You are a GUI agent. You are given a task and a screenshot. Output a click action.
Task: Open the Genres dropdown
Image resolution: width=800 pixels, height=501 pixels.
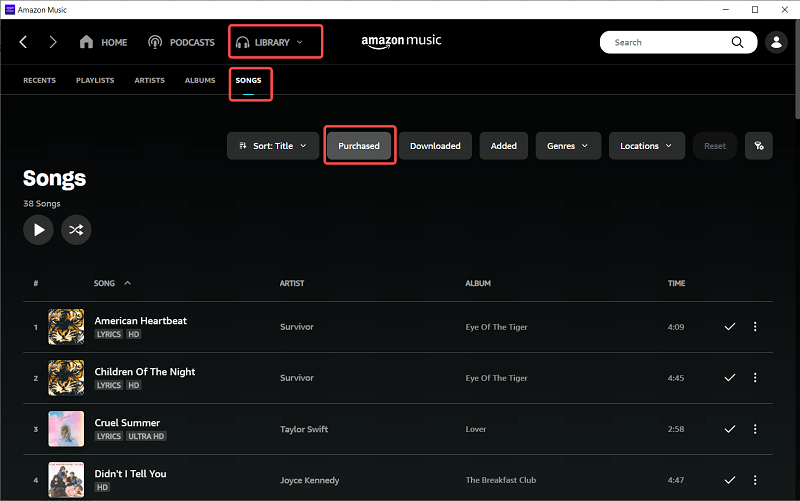[x=568, y=146]
